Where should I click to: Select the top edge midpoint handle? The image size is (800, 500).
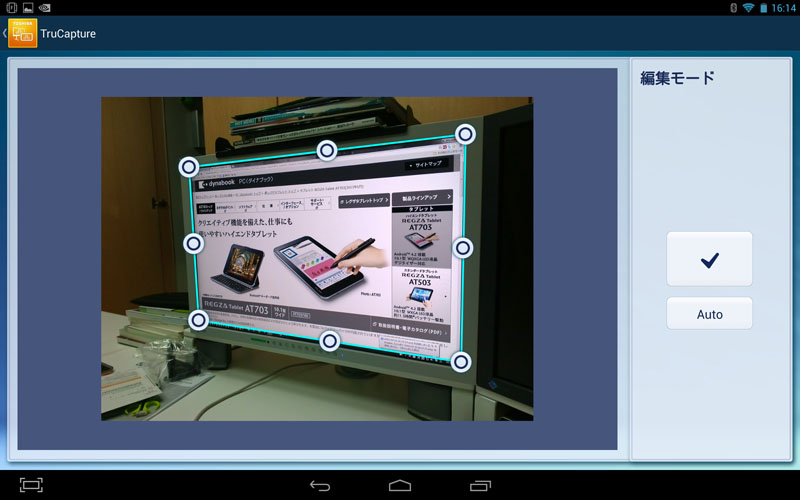pyautogui.click(x=327, y=151)
